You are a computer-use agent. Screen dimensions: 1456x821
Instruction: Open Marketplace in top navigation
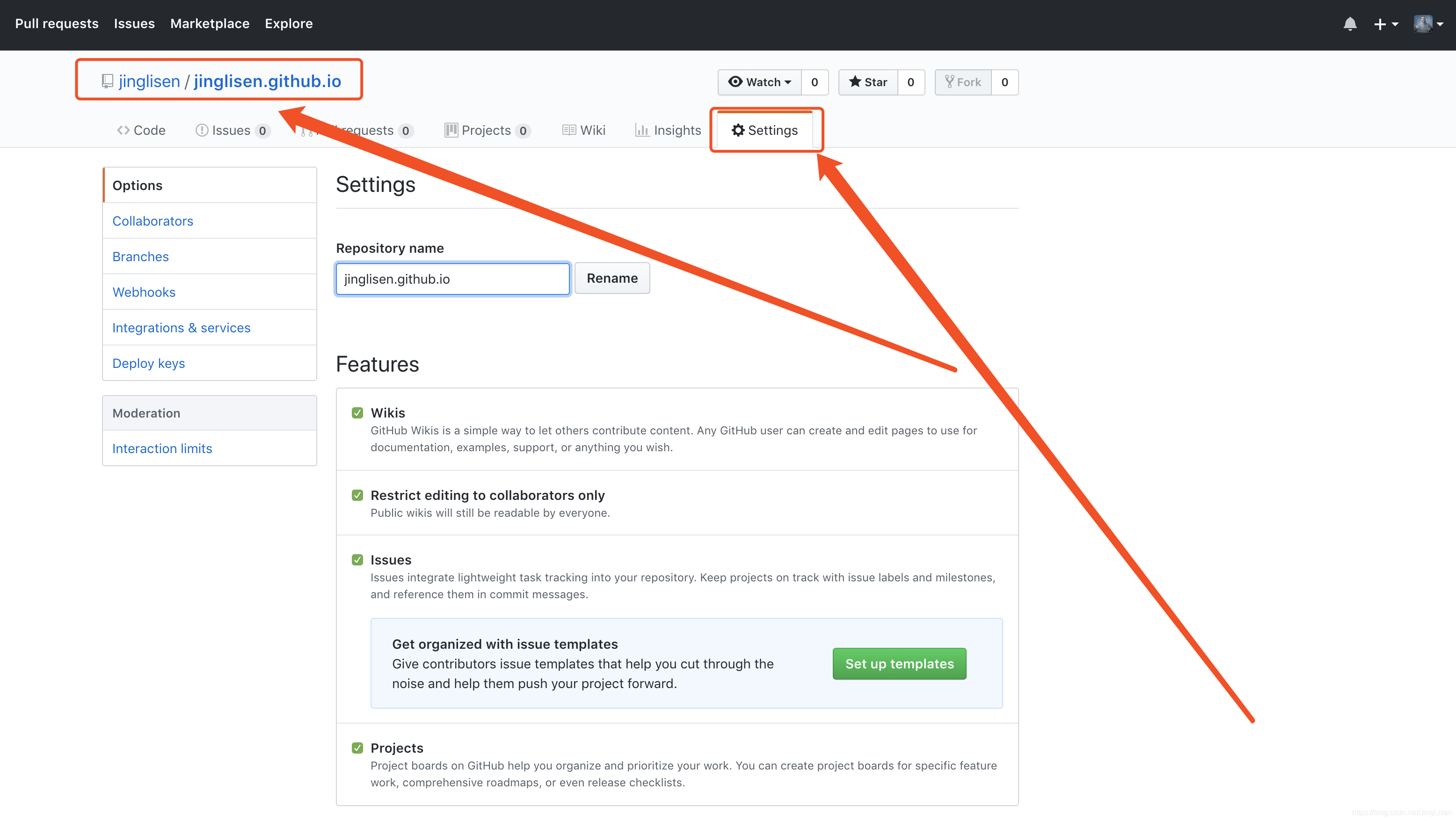pyautogui.click(x=210, y=24)
